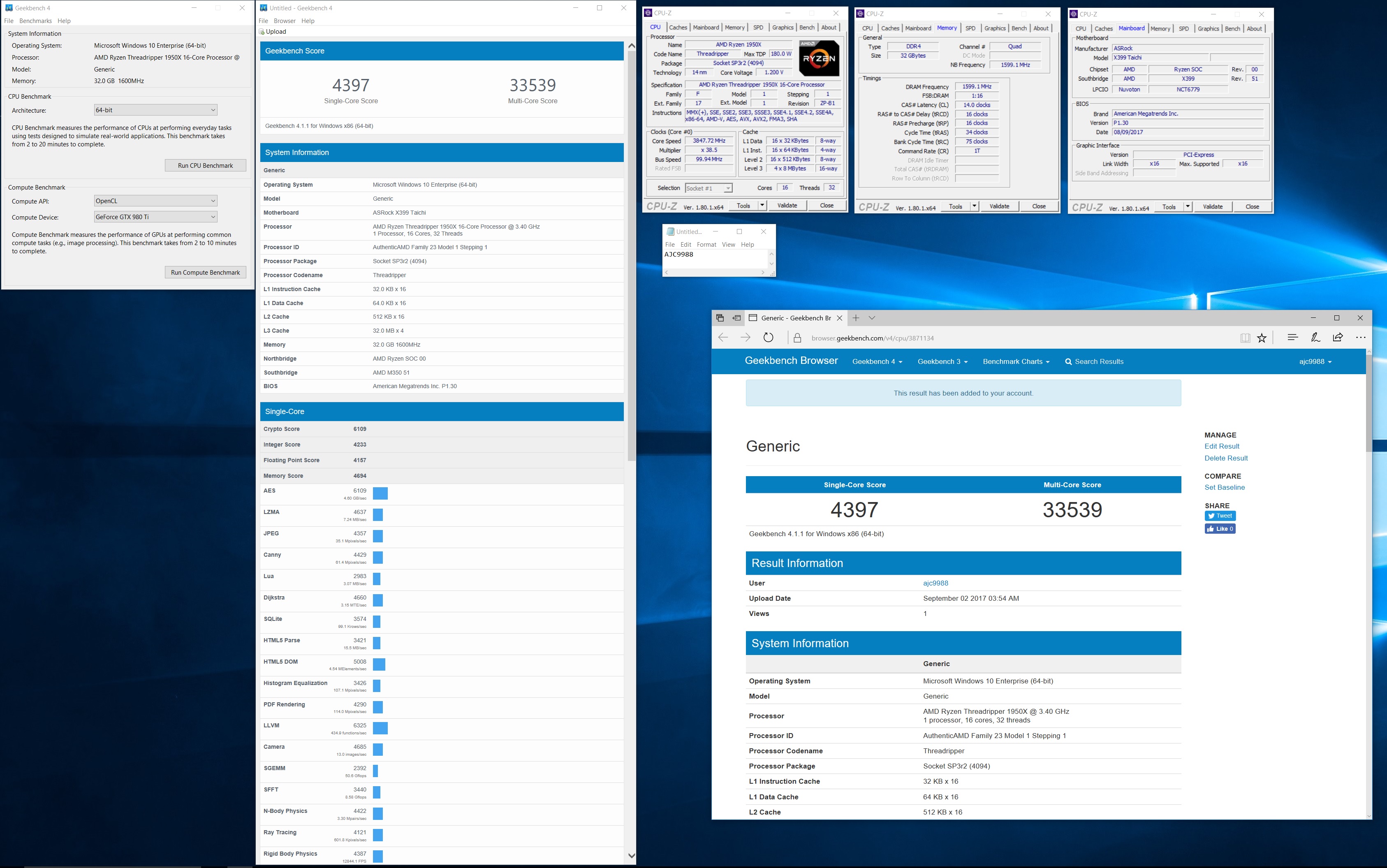Open the ajc9988 account dropdown
The width and height of the screenshot is (1387, 868).
tap(1315, 362)
